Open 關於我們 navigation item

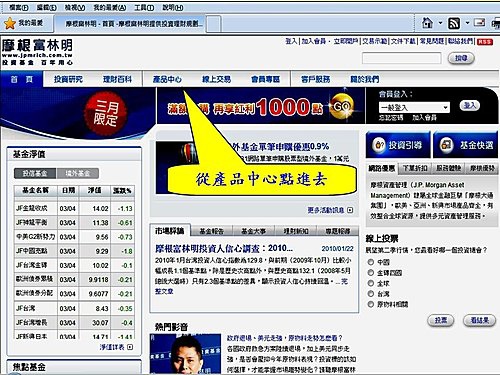click(x=364, y=79)
